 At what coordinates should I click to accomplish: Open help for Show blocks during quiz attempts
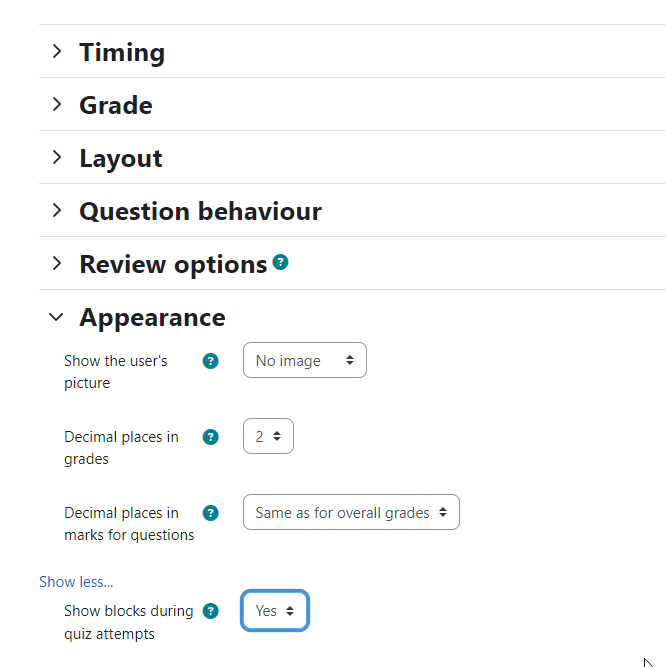(x=211, y=611)
